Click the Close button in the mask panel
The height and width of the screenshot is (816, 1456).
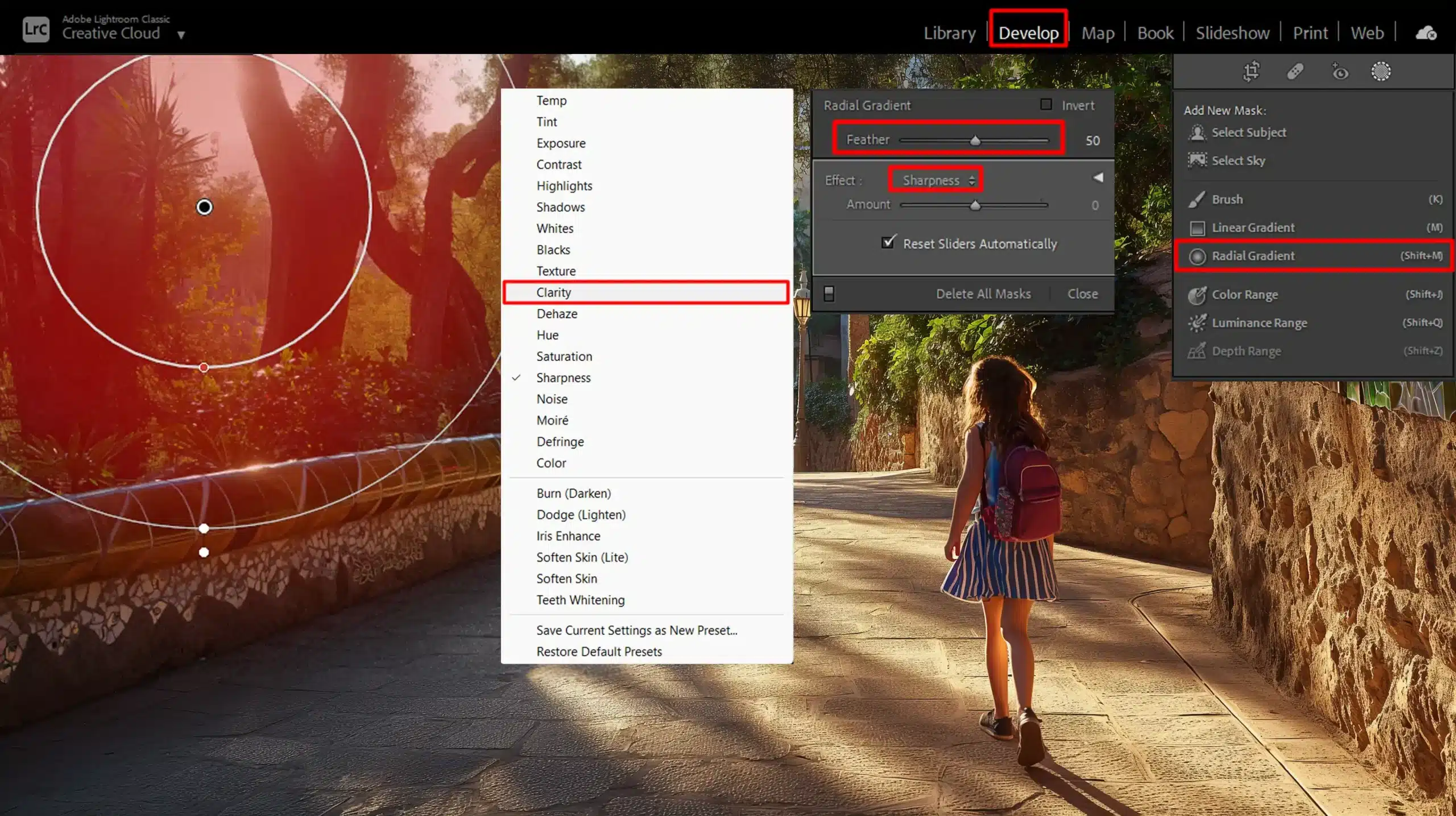pos(1082,294)
